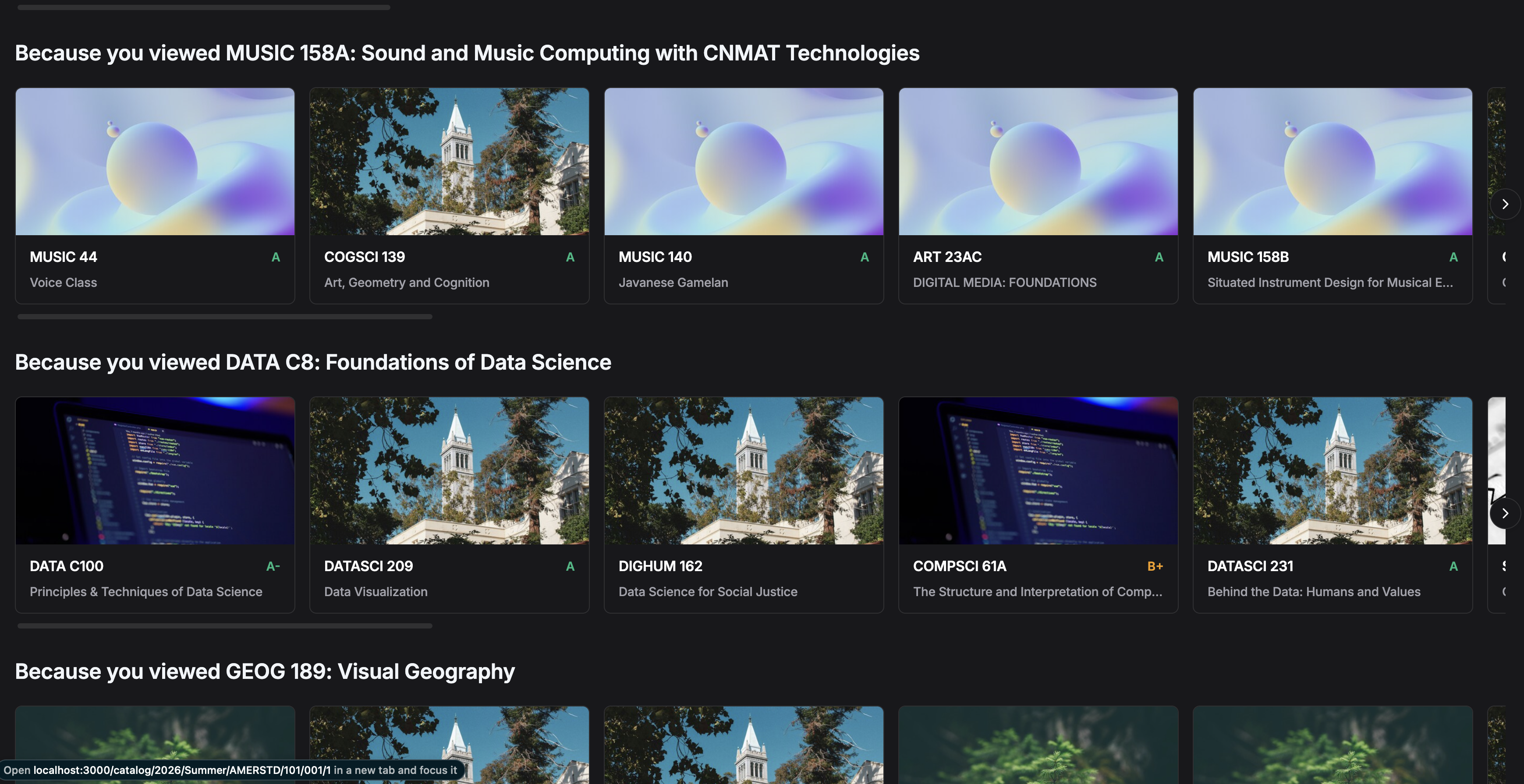Click the MUSIC 158A carousel horizontal scrollbar
The image size is (1524, 784).
225,317
